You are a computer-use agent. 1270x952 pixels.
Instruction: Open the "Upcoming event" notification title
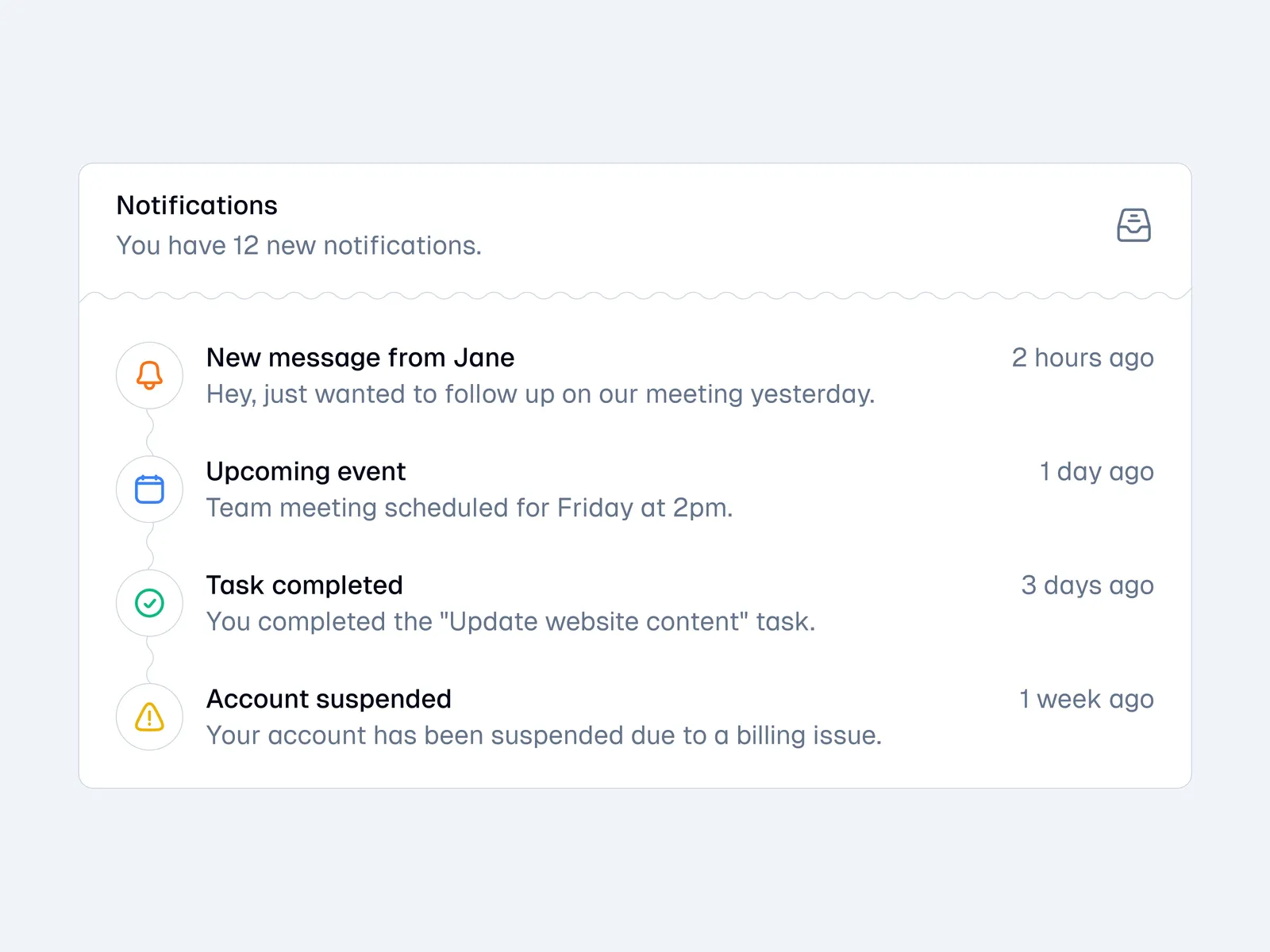306,471
